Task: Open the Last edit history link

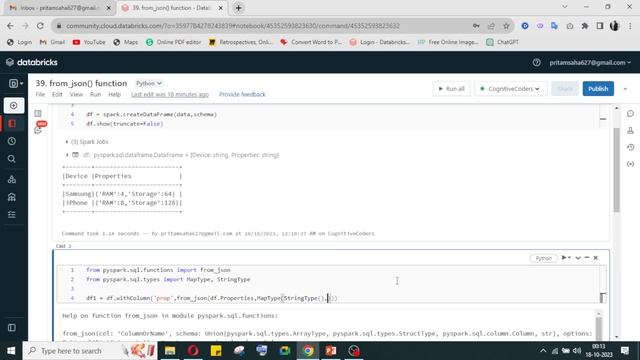Action: (x=170, y=94)
